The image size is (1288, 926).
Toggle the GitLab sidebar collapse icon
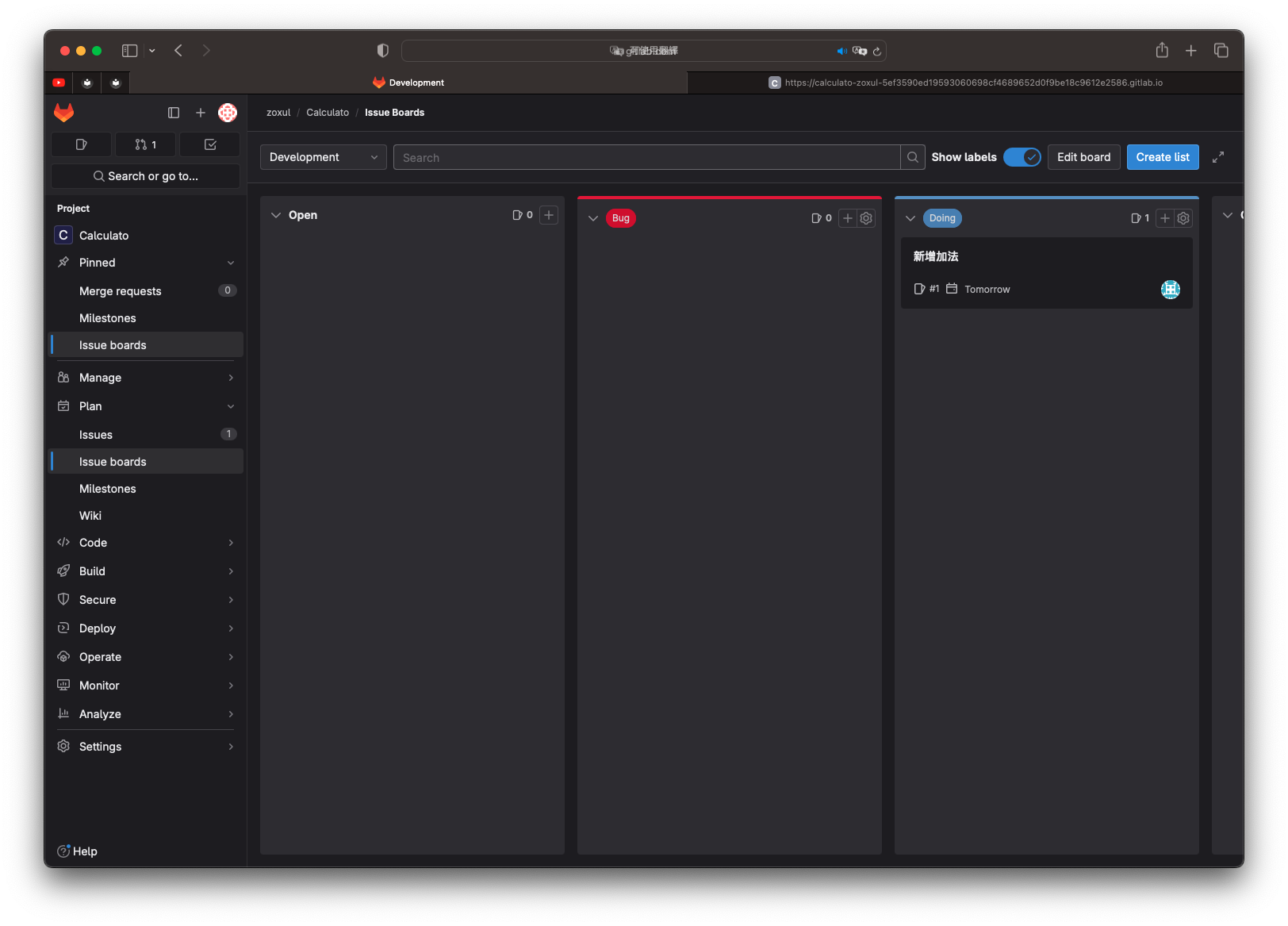click(x=174, y=113)
